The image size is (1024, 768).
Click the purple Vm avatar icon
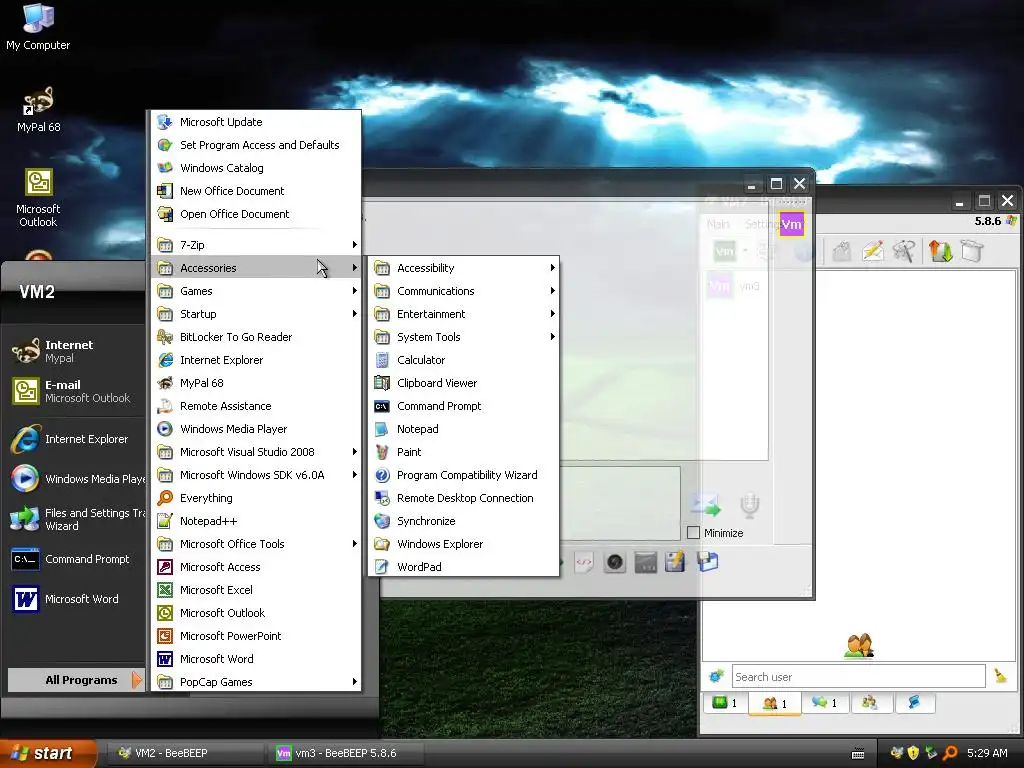(791, 225)
